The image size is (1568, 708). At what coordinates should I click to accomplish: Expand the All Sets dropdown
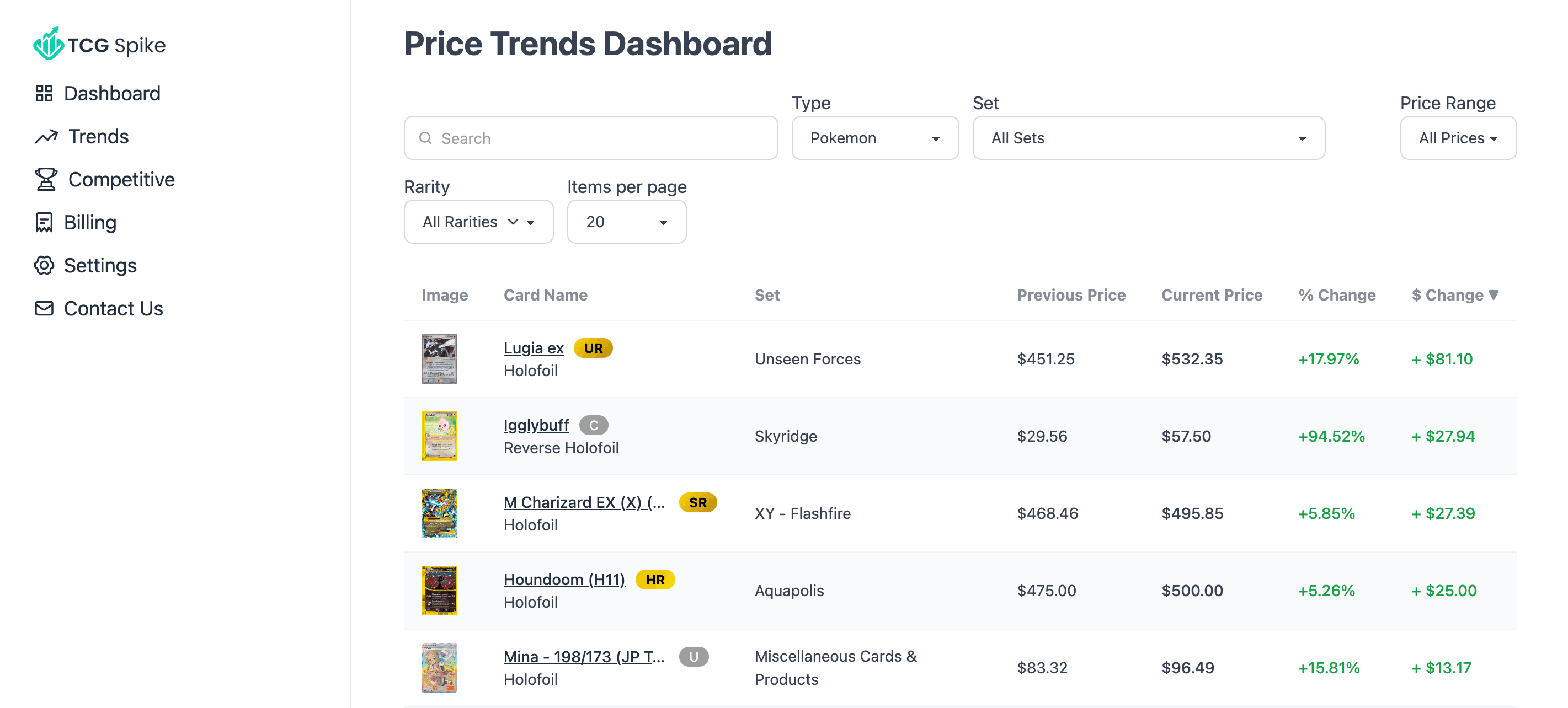tap(1148, 138)
